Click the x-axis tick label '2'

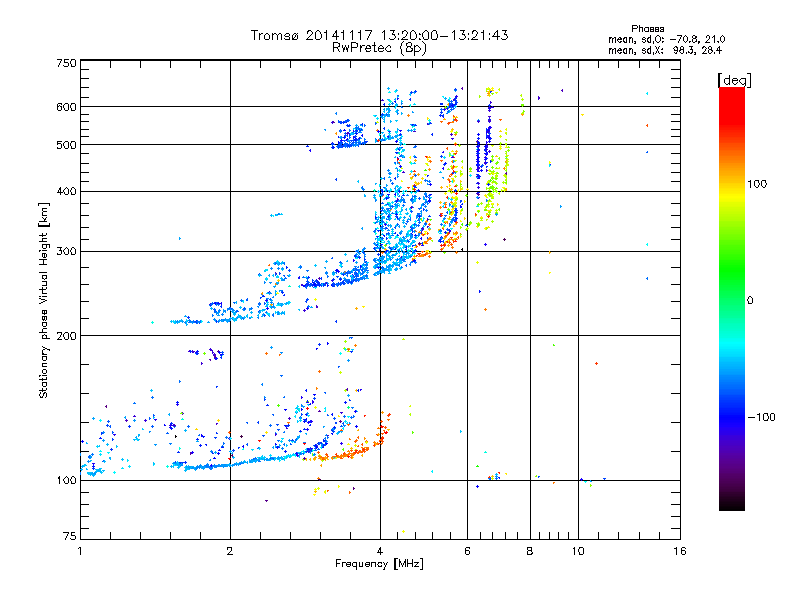pyautogui.click(x=230, y=551)
